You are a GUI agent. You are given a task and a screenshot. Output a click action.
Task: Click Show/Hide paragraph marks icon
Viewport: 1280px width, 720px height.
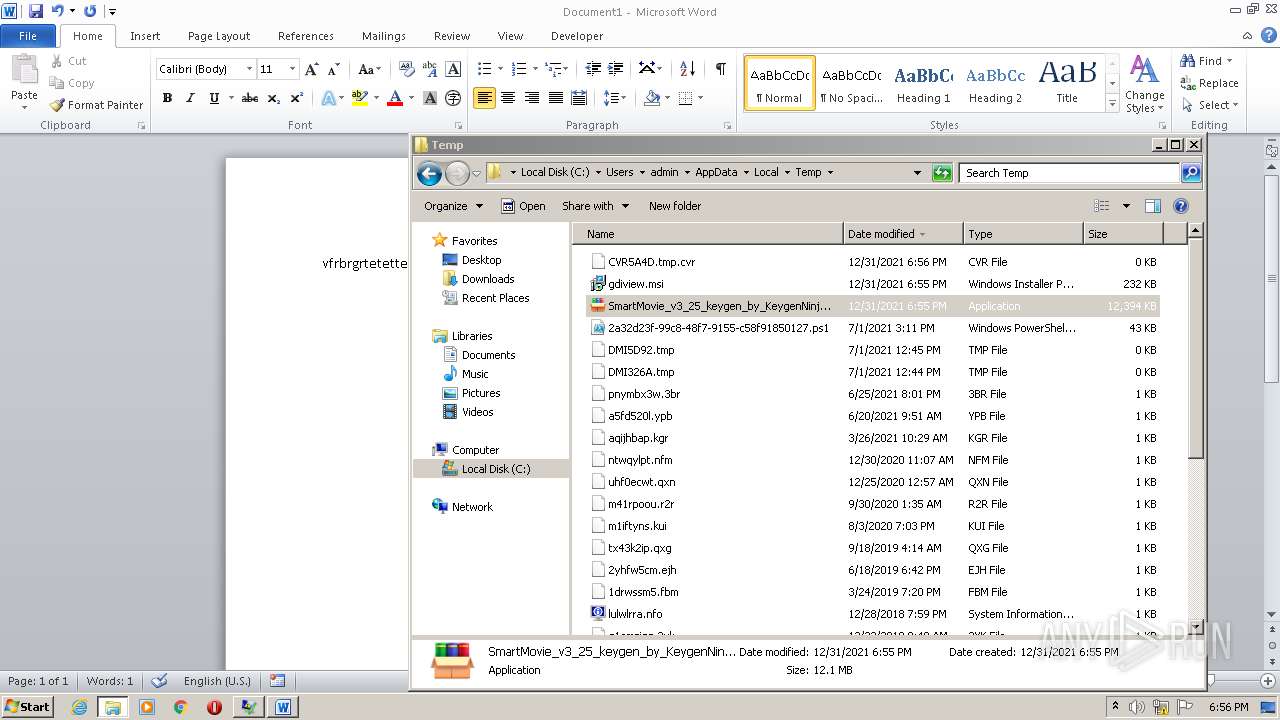pos(720,69)
